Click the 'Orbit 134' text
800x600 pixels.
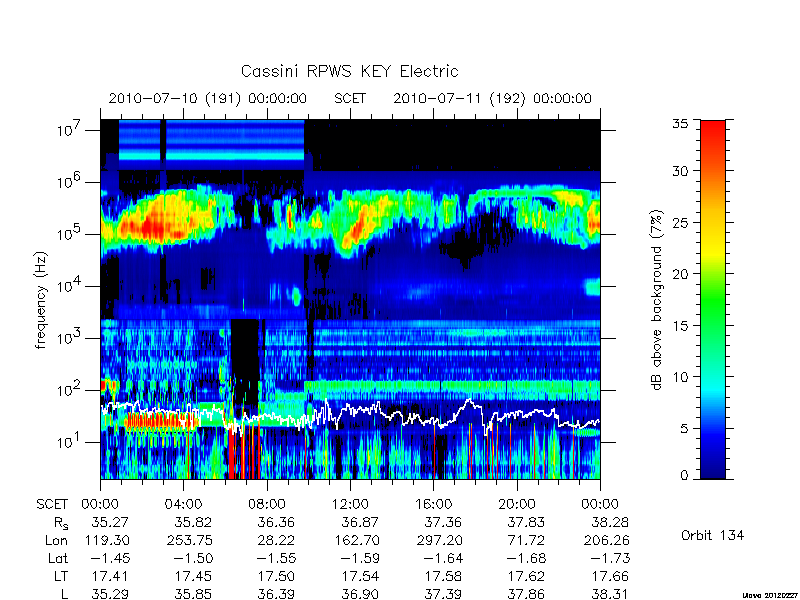click(x=712, y=535)
